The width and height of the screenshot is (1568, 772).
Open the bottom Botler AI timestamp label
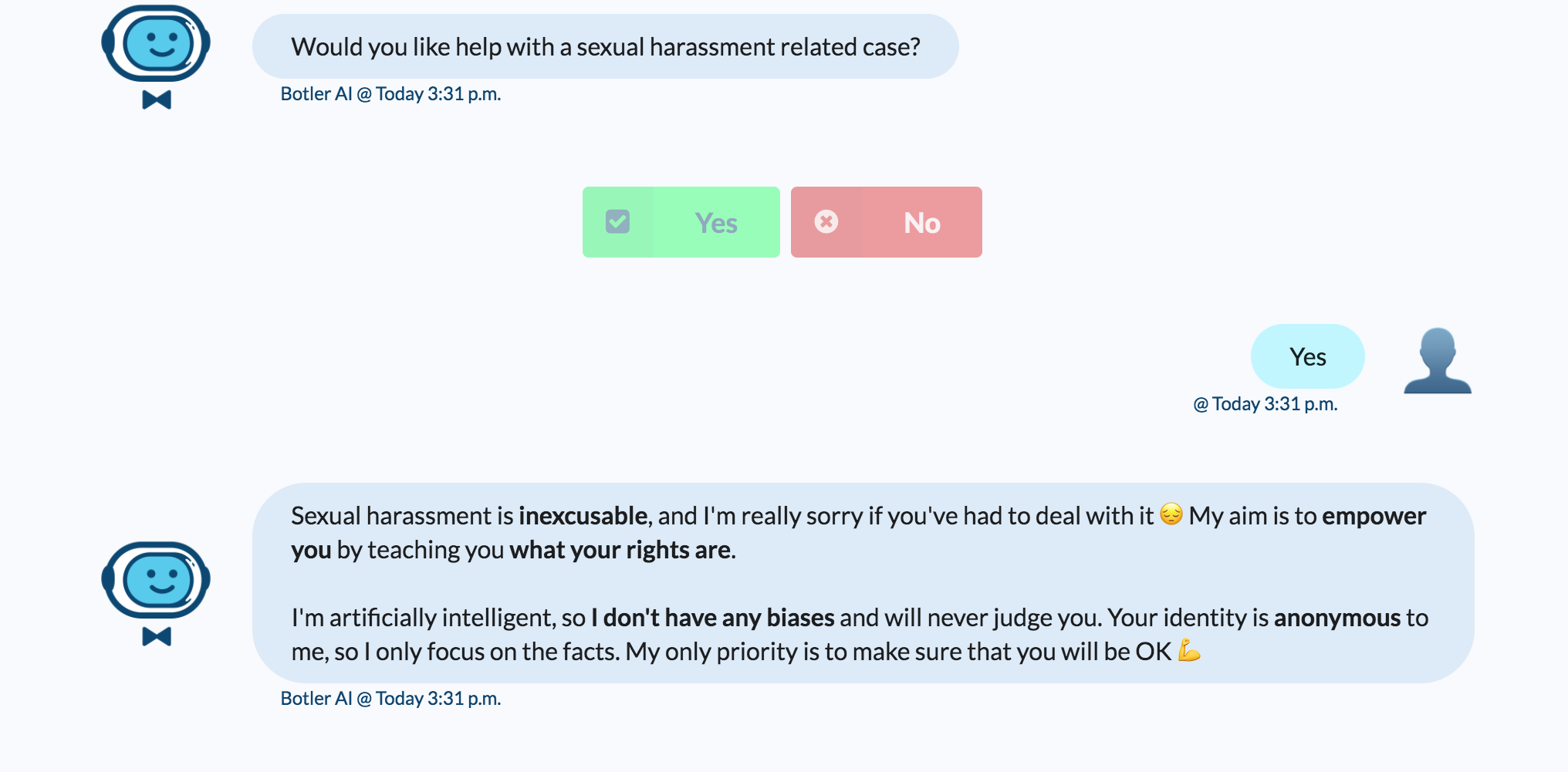[x=390, y=698]
